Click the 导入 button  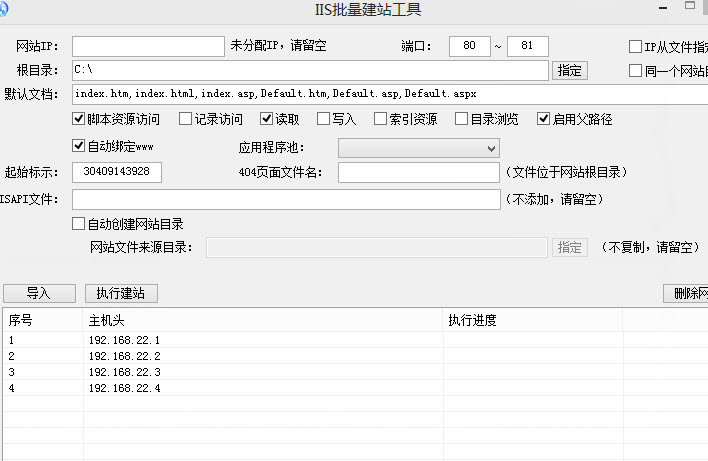(39, 293)
